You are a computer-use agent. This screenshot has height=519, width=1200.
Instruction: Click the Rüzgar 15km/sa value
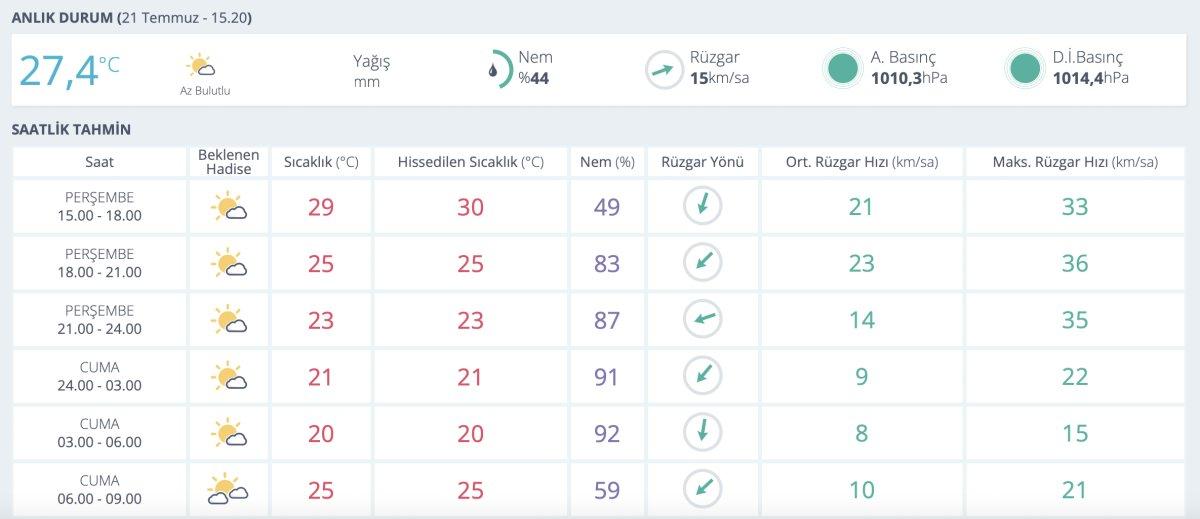click(x=719, y=79)
